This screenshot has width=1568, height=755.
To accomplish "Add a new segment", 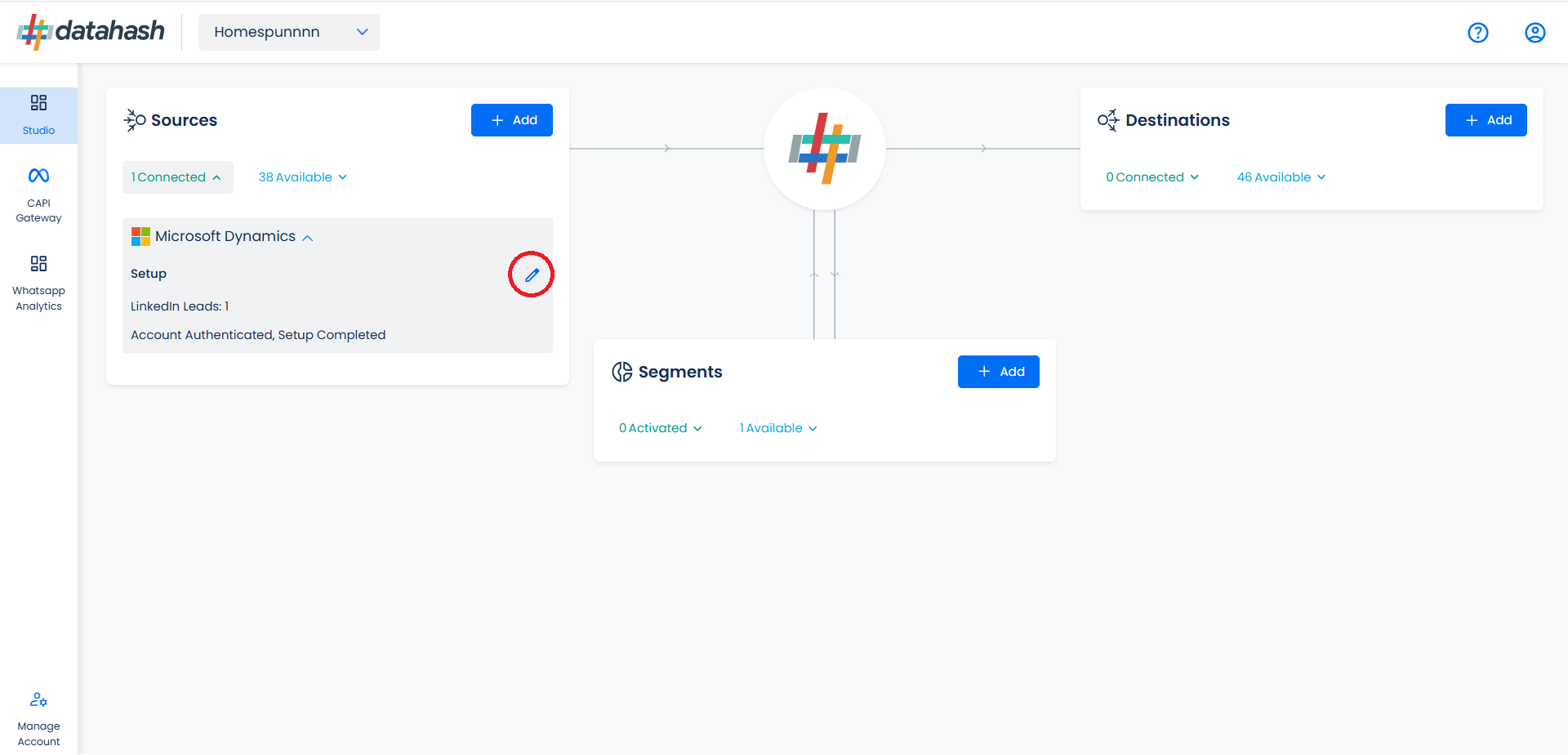I will pos(999,372).
